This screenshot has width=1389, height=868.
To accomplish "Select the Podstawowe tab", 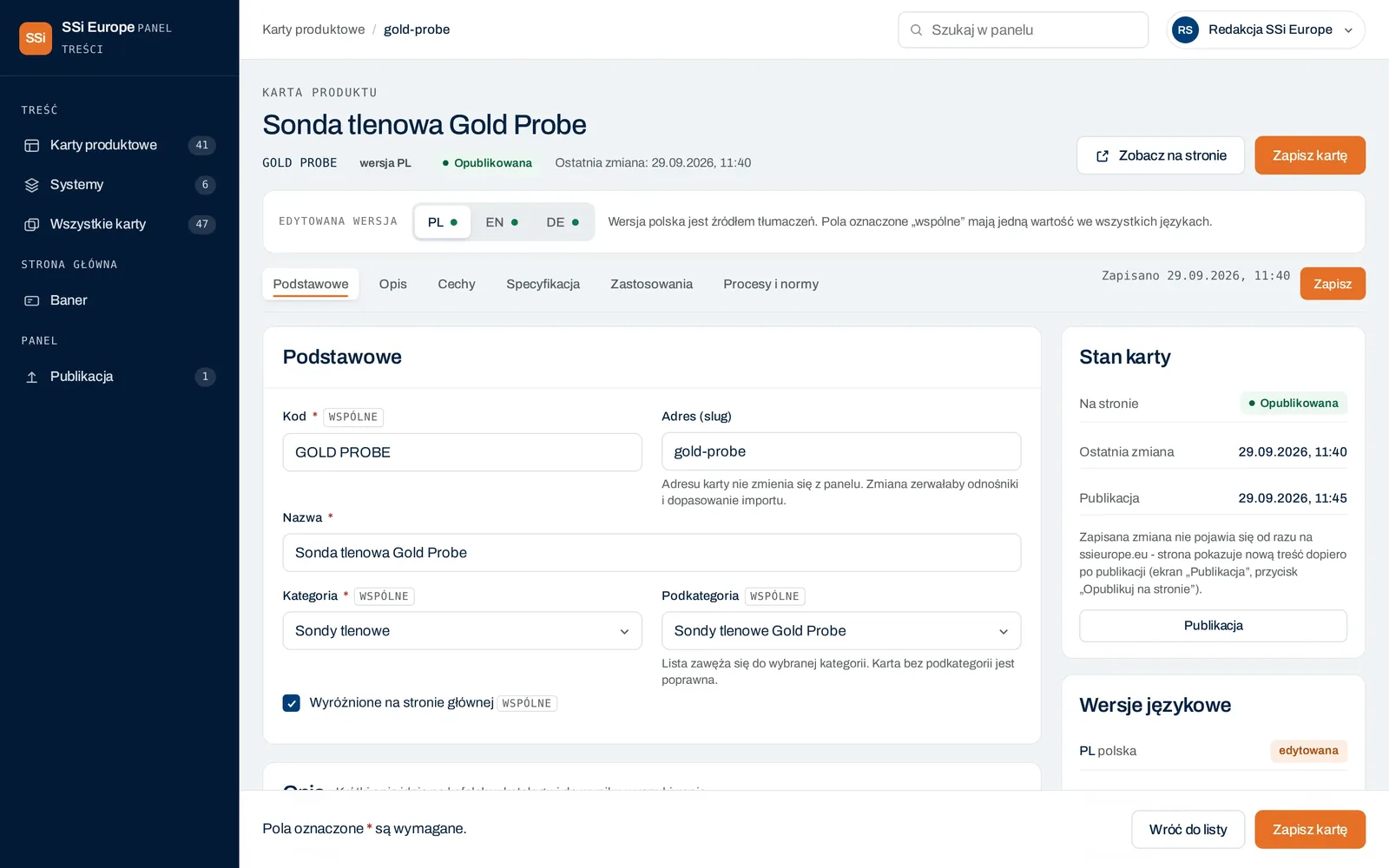I will 311,285.
